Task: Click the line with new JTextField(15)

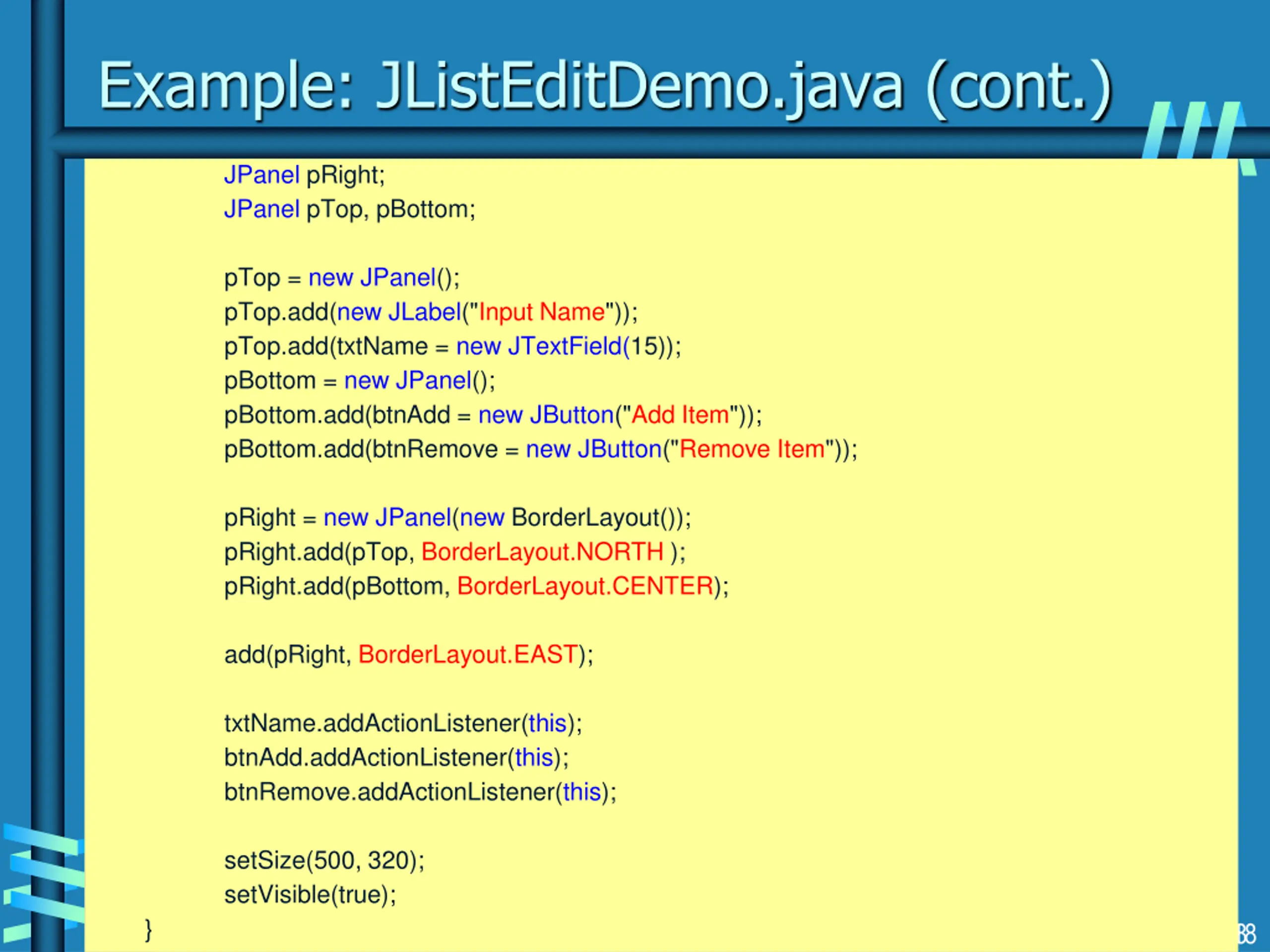Action: tap(452, 347)
